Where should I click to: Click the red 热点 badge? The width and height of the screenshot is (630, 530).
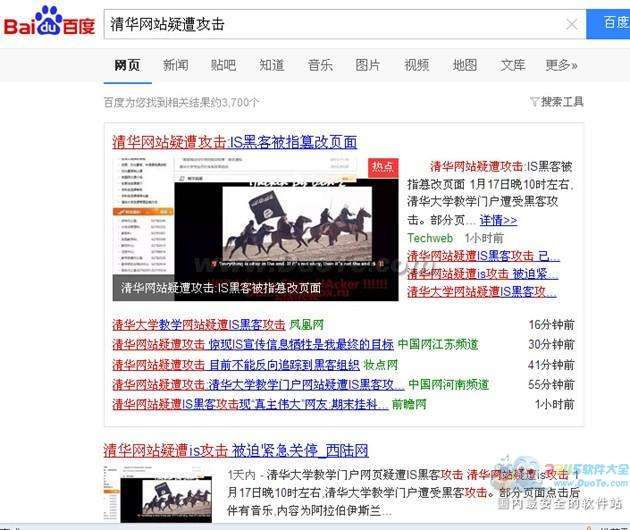383,167
